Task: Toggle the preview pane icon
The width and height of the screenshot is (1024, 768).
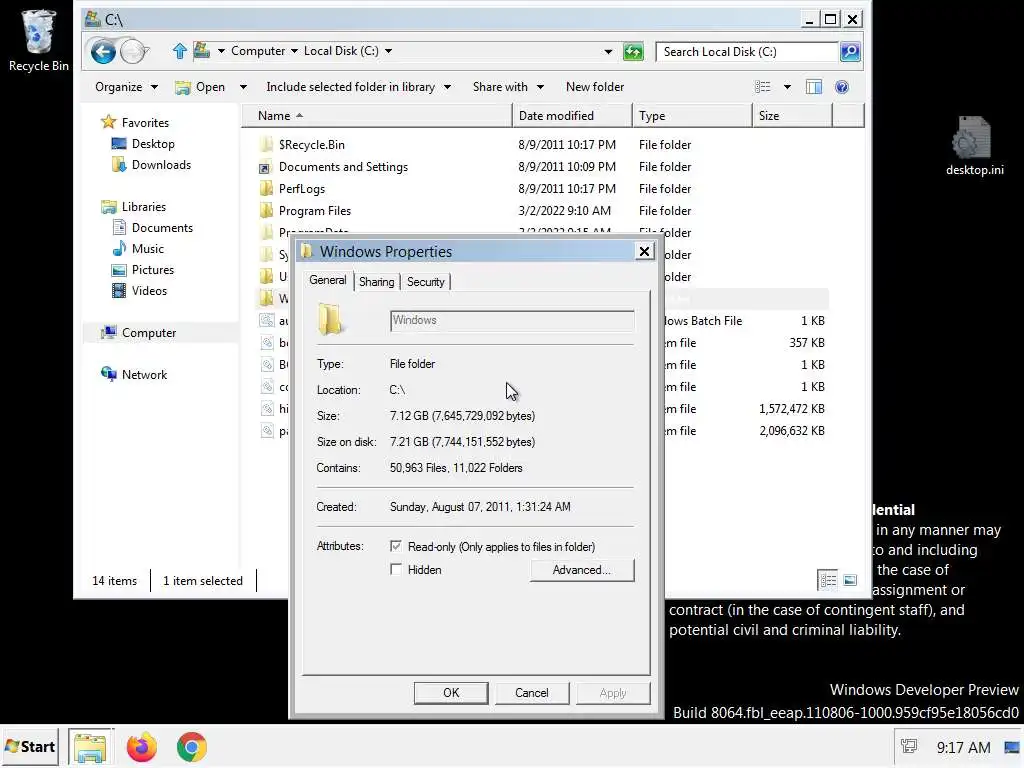Action: click(x=814, y=87)
